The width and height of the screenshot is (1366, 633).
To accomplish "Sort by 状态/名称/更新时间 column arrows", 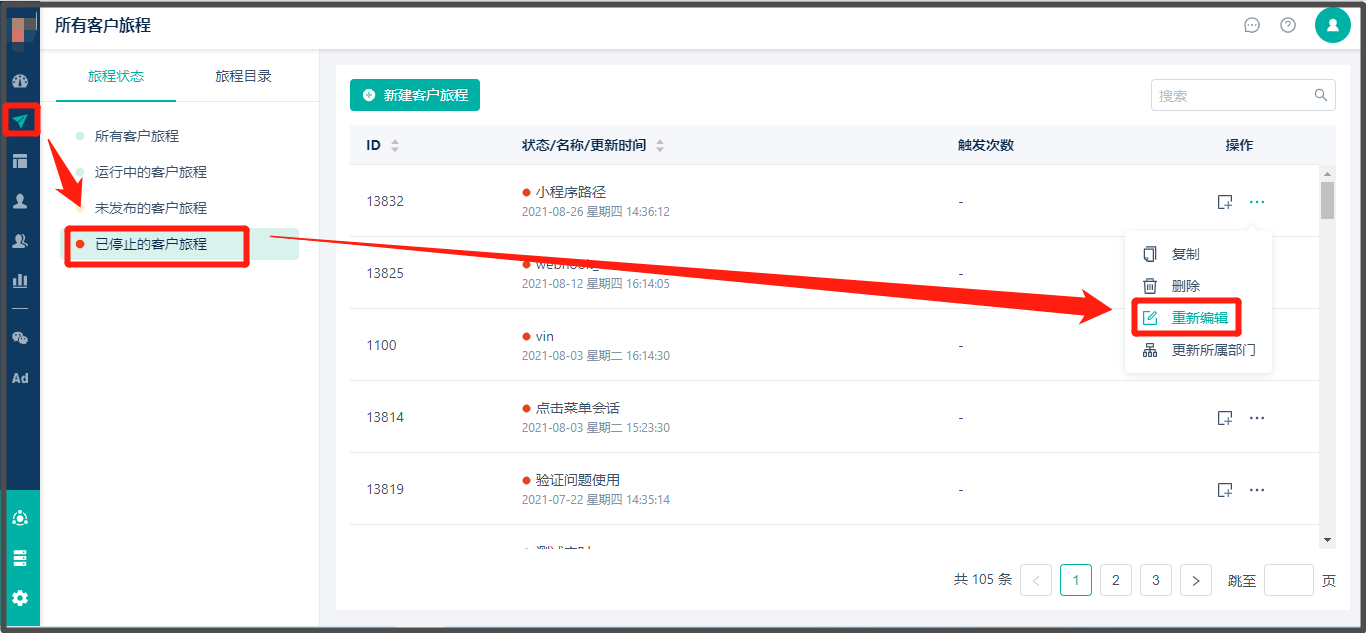I will (x=660, y=146).
